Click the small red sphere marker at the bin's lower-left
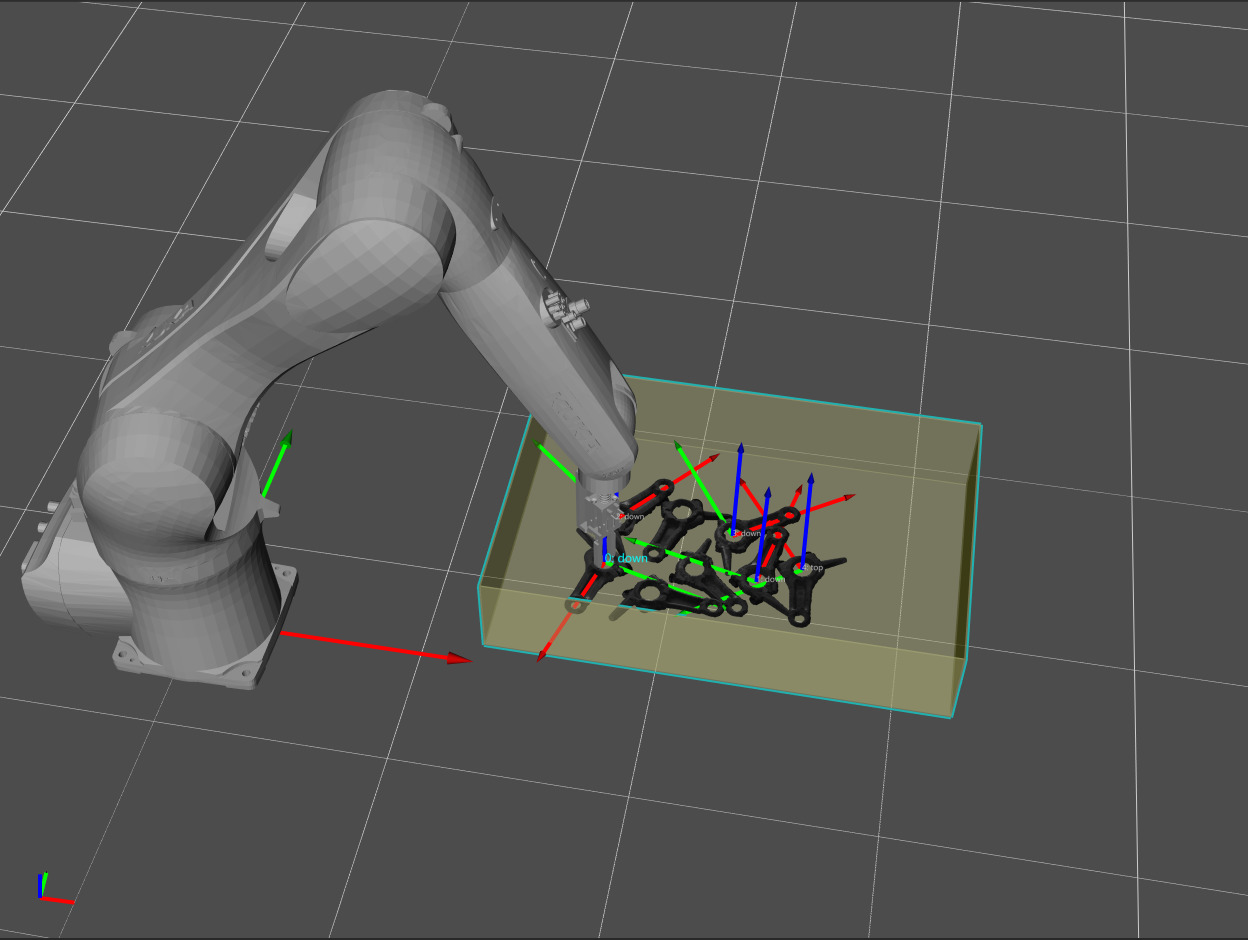This screenshot has width=1248, height=940. click(x=574, y=606)
